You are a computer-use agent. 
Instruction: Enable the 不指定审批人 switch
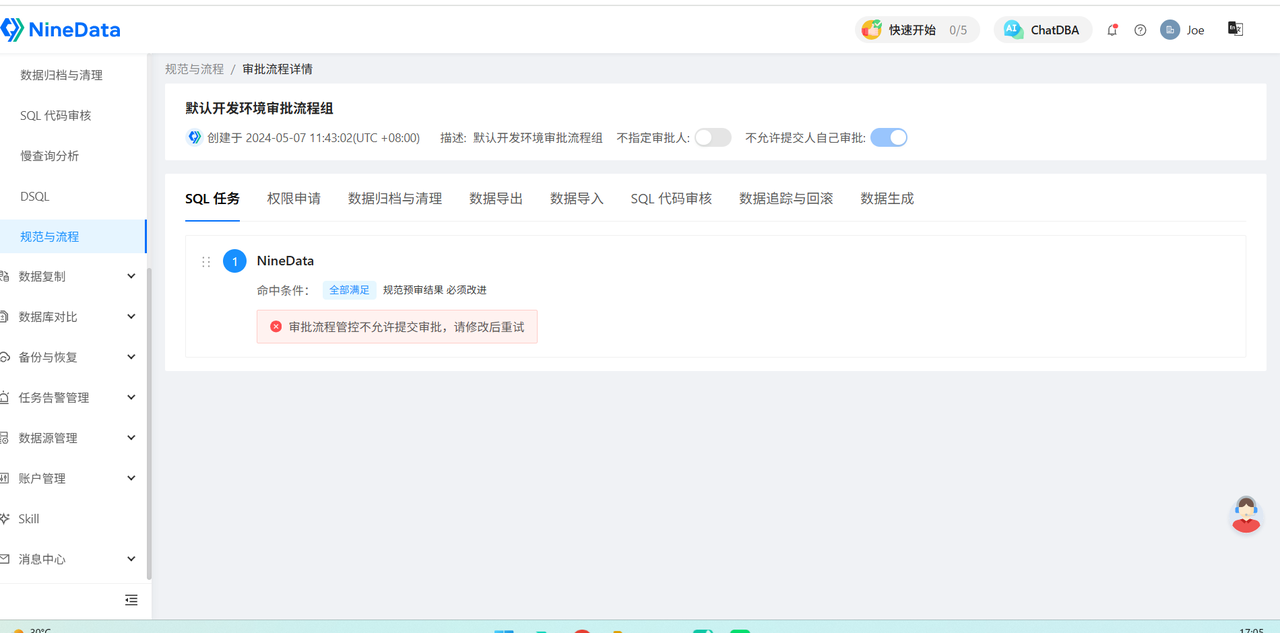(x=713, y=138)
